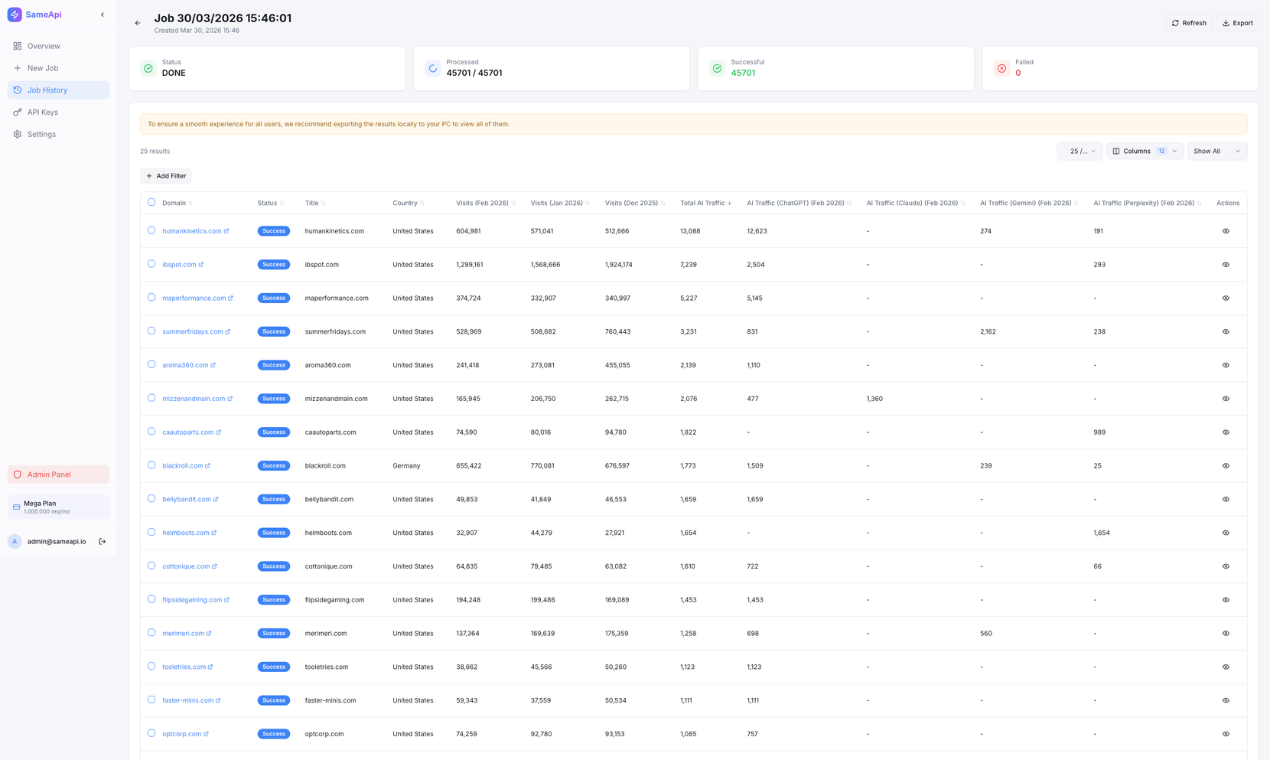View details eye icon for bellybandit.com row
Screen dimensions: 1270x760
coord(1226,499)
